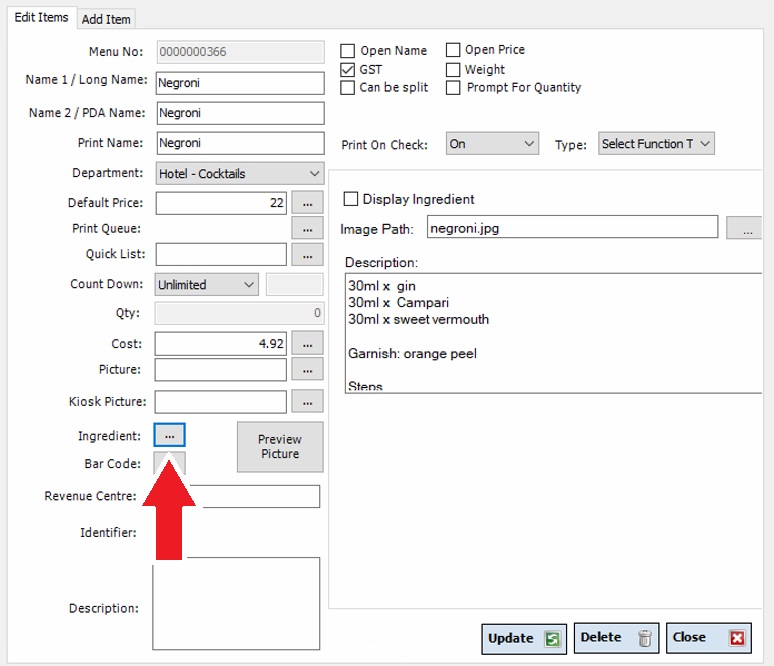Uncheck the GST checkbox
Image resolution: width=774 pixels, height=666 pixels.
pos(348,70)
